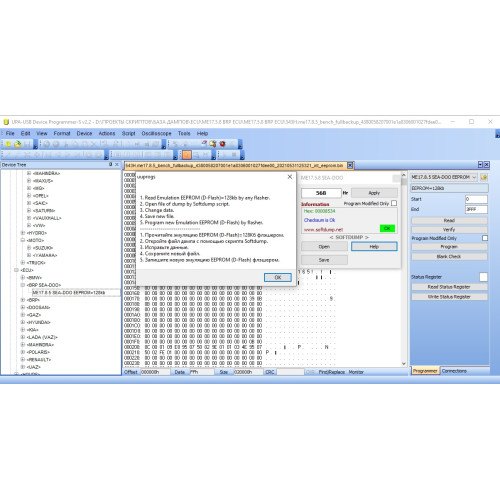Click the new file toolbar icon

8,144
